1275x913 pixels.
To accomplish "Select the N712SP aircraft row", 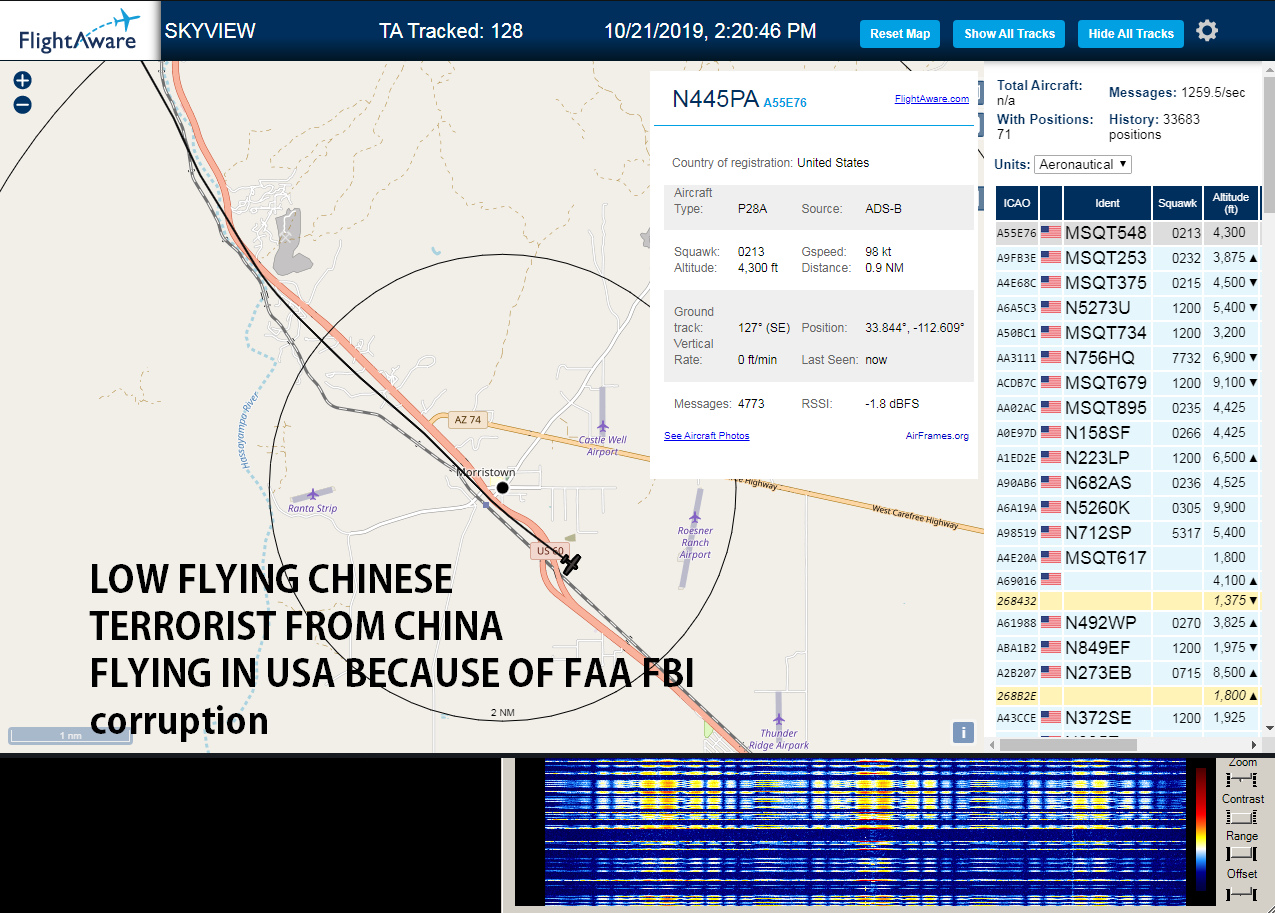I will [x=1128, y=533].
